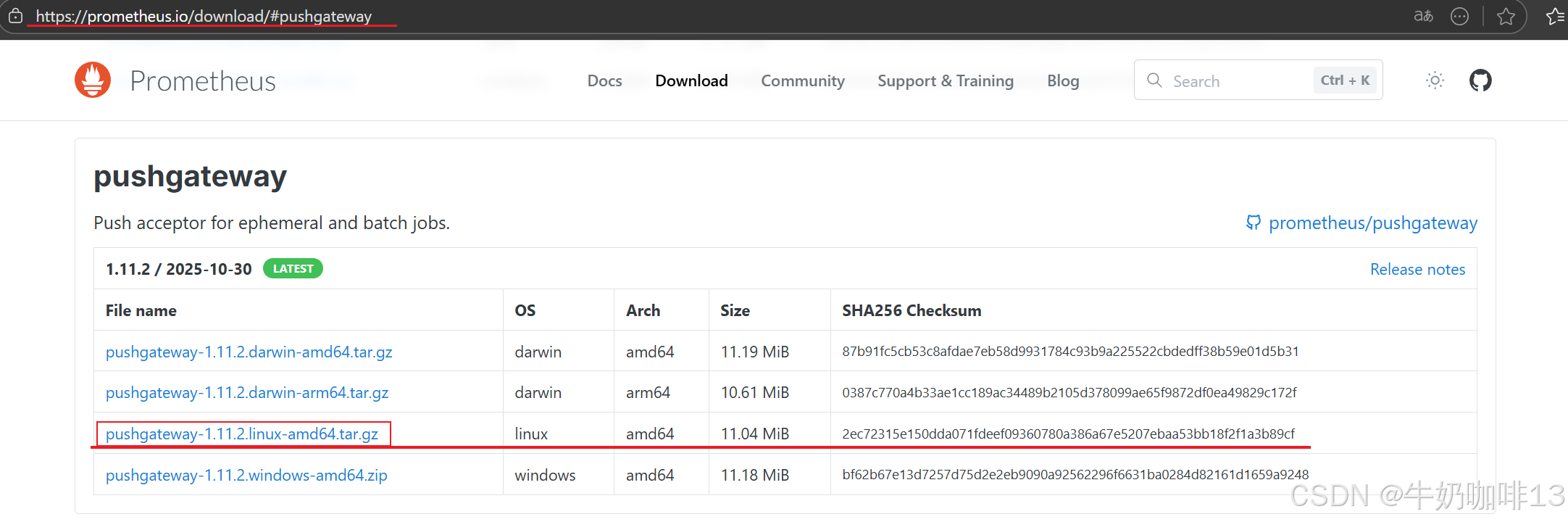The width and height of the screenshot is (1568, 522).
Task: Click the search magnifier icon
Action: pyautogui.click(x=1154, y=80)
